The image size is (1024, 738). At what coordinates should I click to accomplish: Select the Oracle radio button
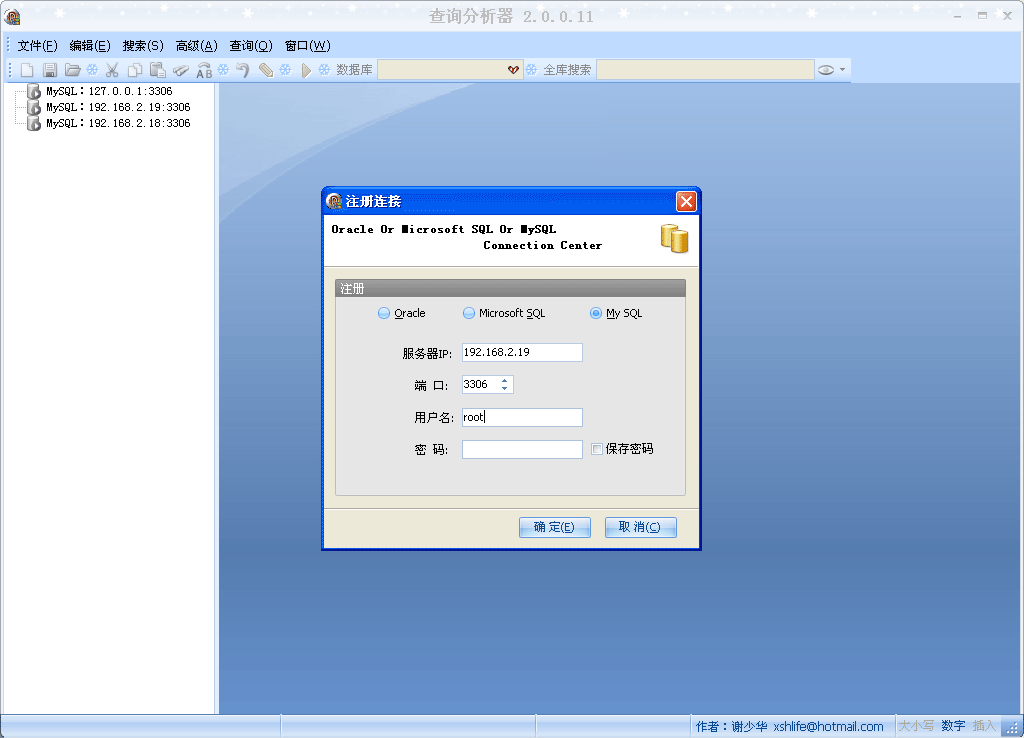[384, 313]
